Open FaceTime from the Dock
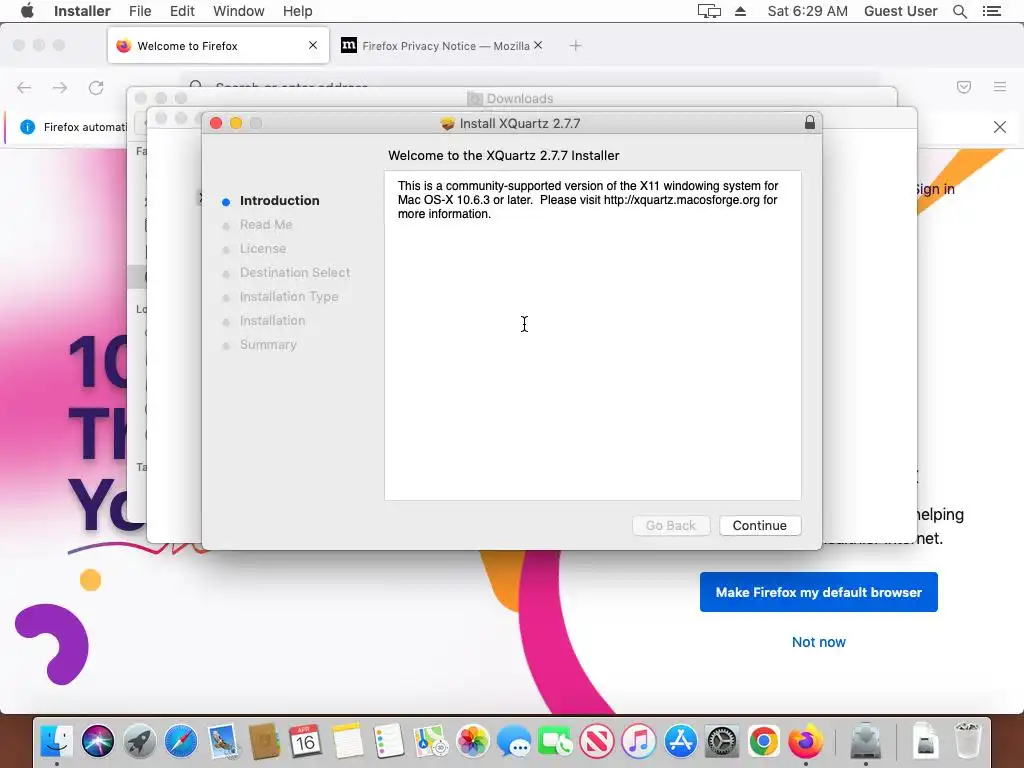The height and width of the screenshot is (768, 1024). 555,741
